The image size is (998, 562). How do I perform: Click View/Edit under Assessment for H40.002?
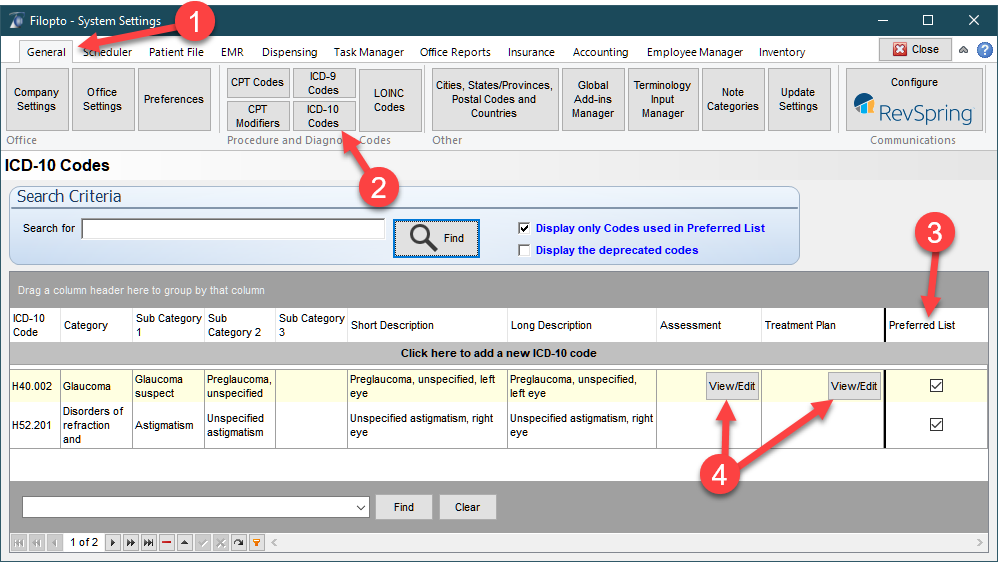[732, 386]
